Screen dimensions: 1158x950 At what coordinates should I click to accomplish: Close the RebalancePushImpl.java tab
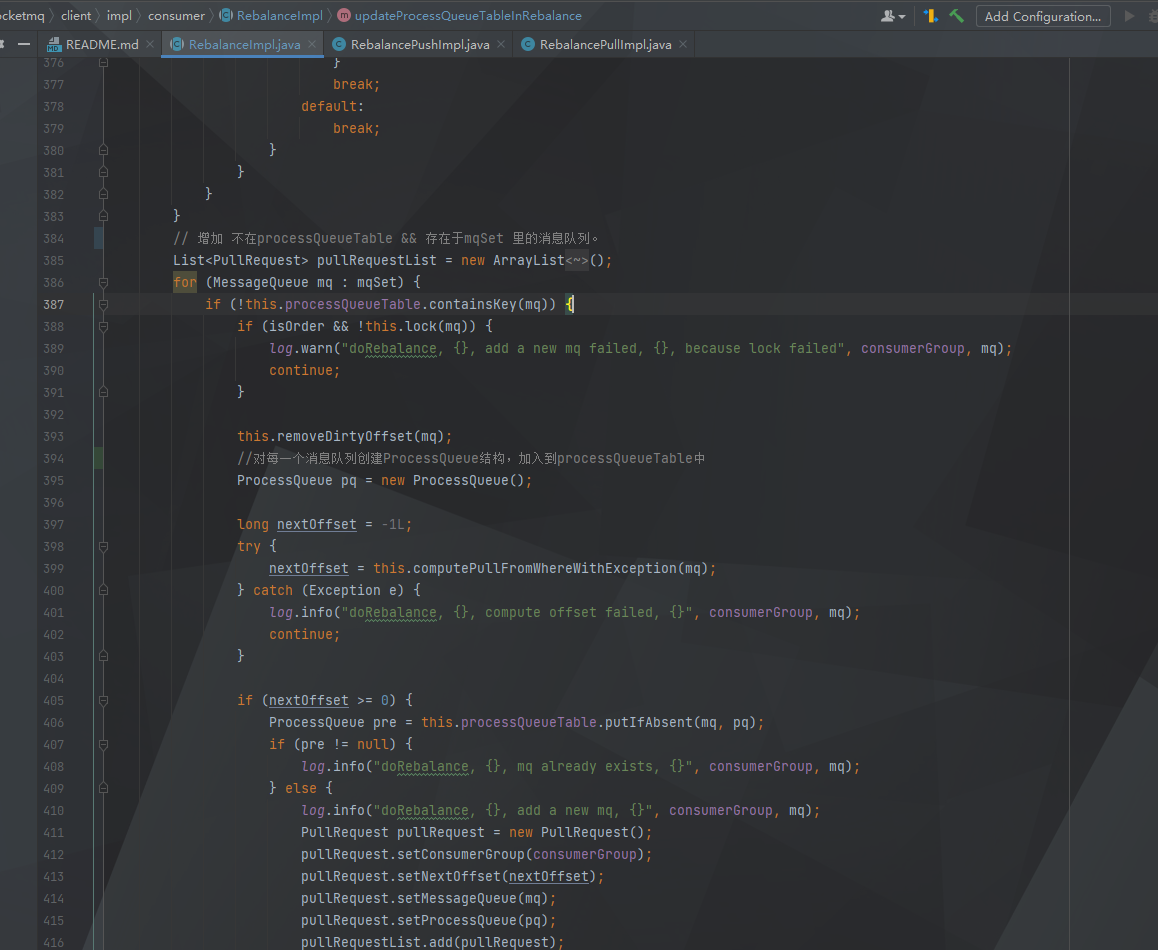pos(501,44)
